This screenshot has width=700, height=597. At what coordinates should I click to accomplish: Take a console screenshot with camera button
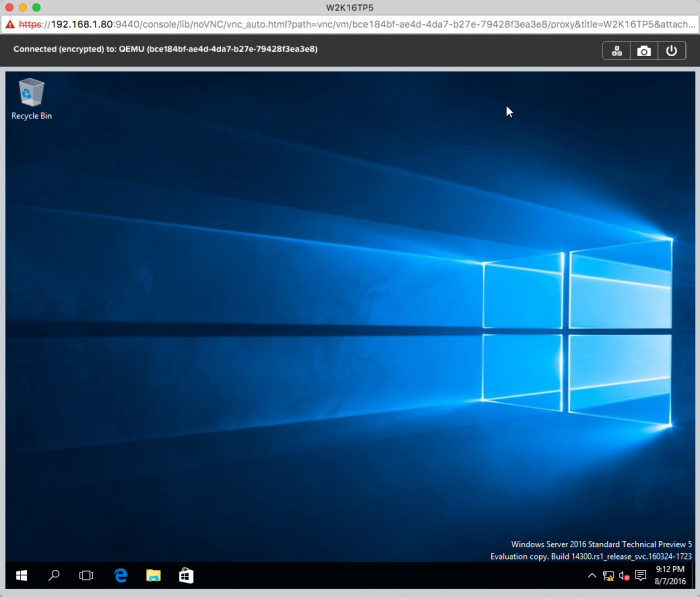(x=644, y=51)
